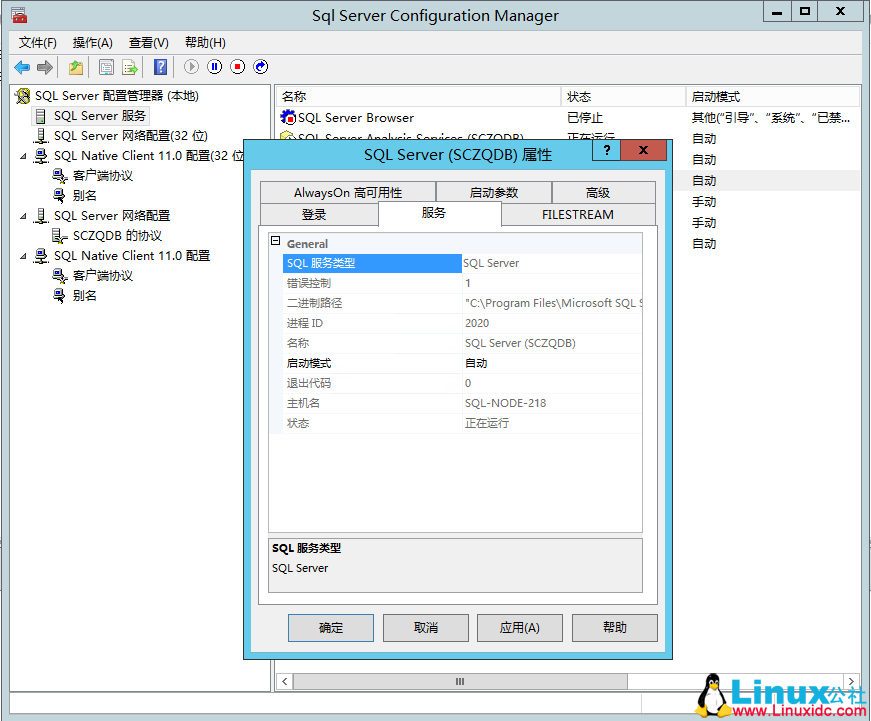Click the Properties window toolbar icon
Screen dimensions: 871x721
point(106,67)
